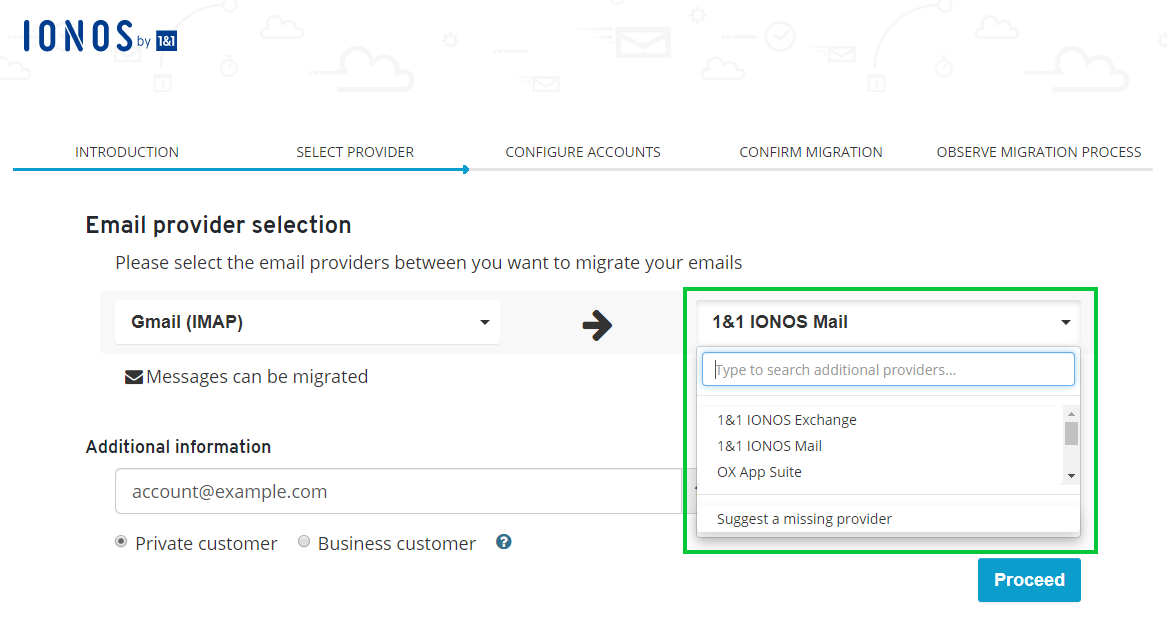Select the Business customer radio button

(304, 541)
